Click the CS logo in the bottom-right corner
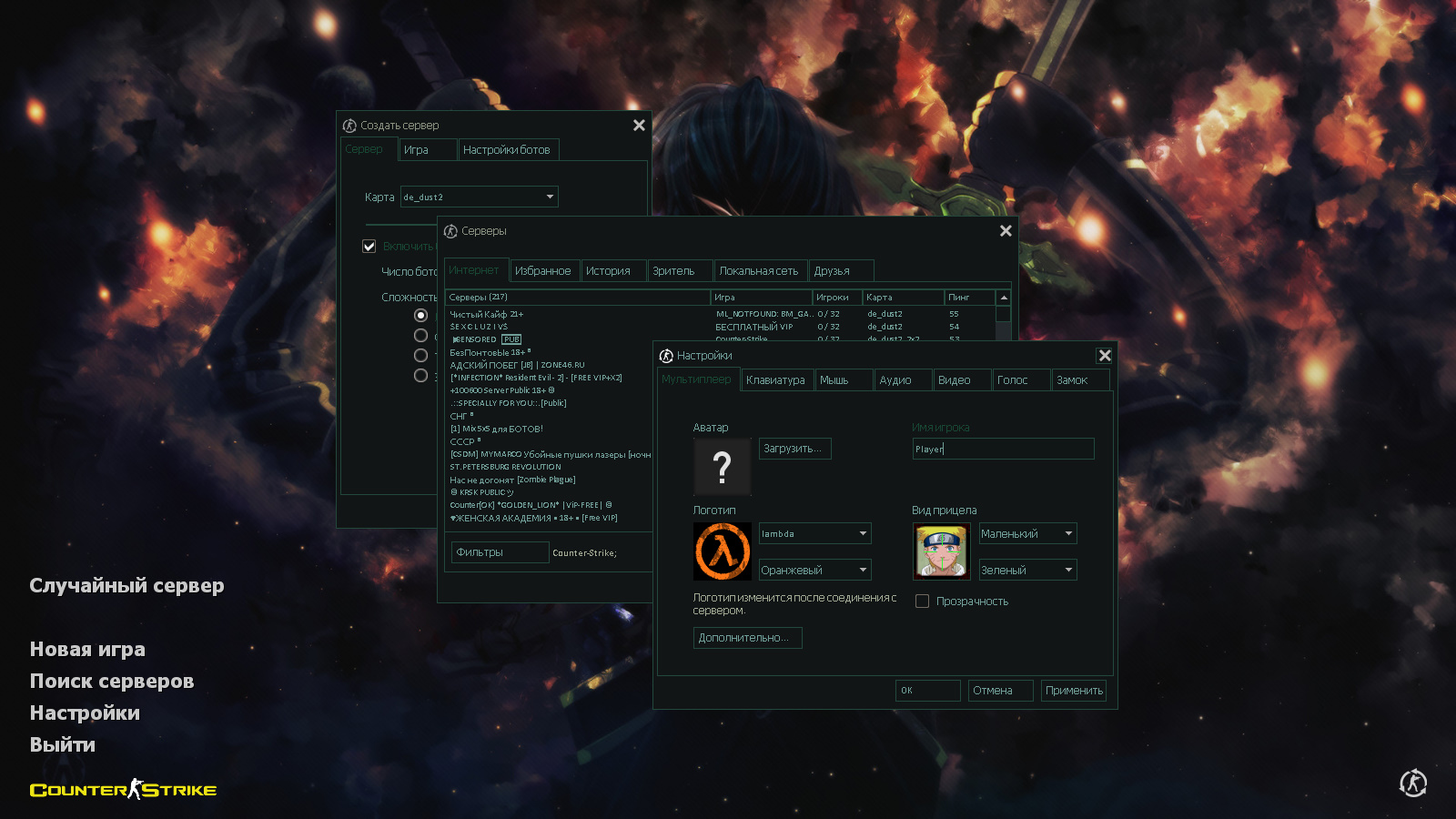 (x=1413, y=784)
